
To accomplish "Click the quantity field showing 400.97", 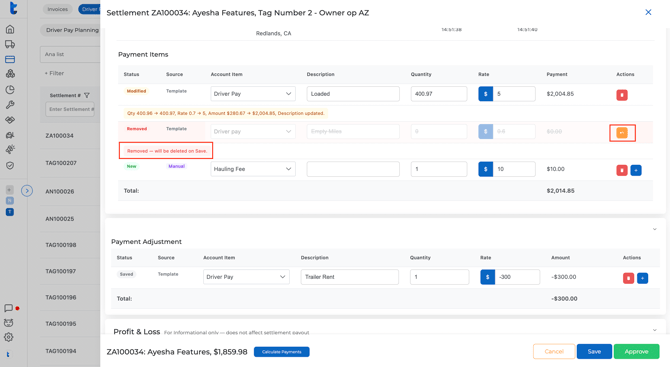I will pos(439,94).
